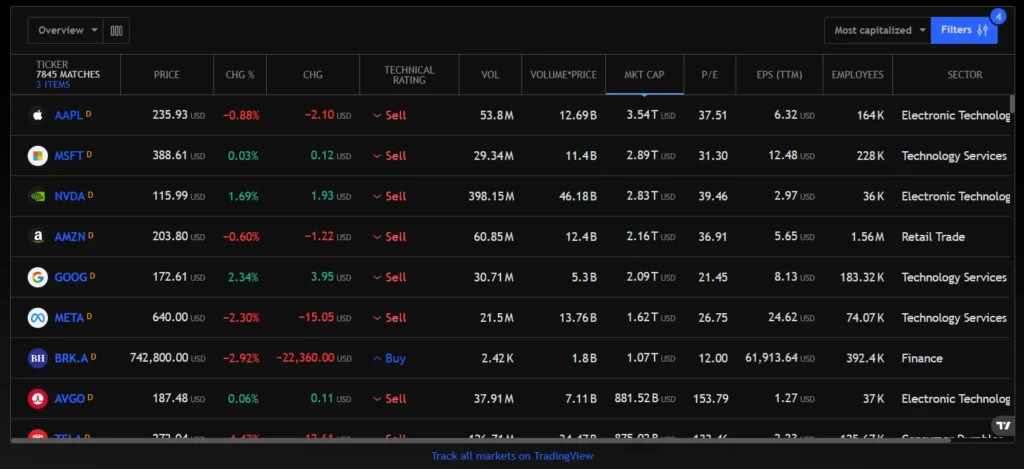Click META P/E value 26.75
The width and height of the screenshot is (1024, 469).
coord(712,317)
